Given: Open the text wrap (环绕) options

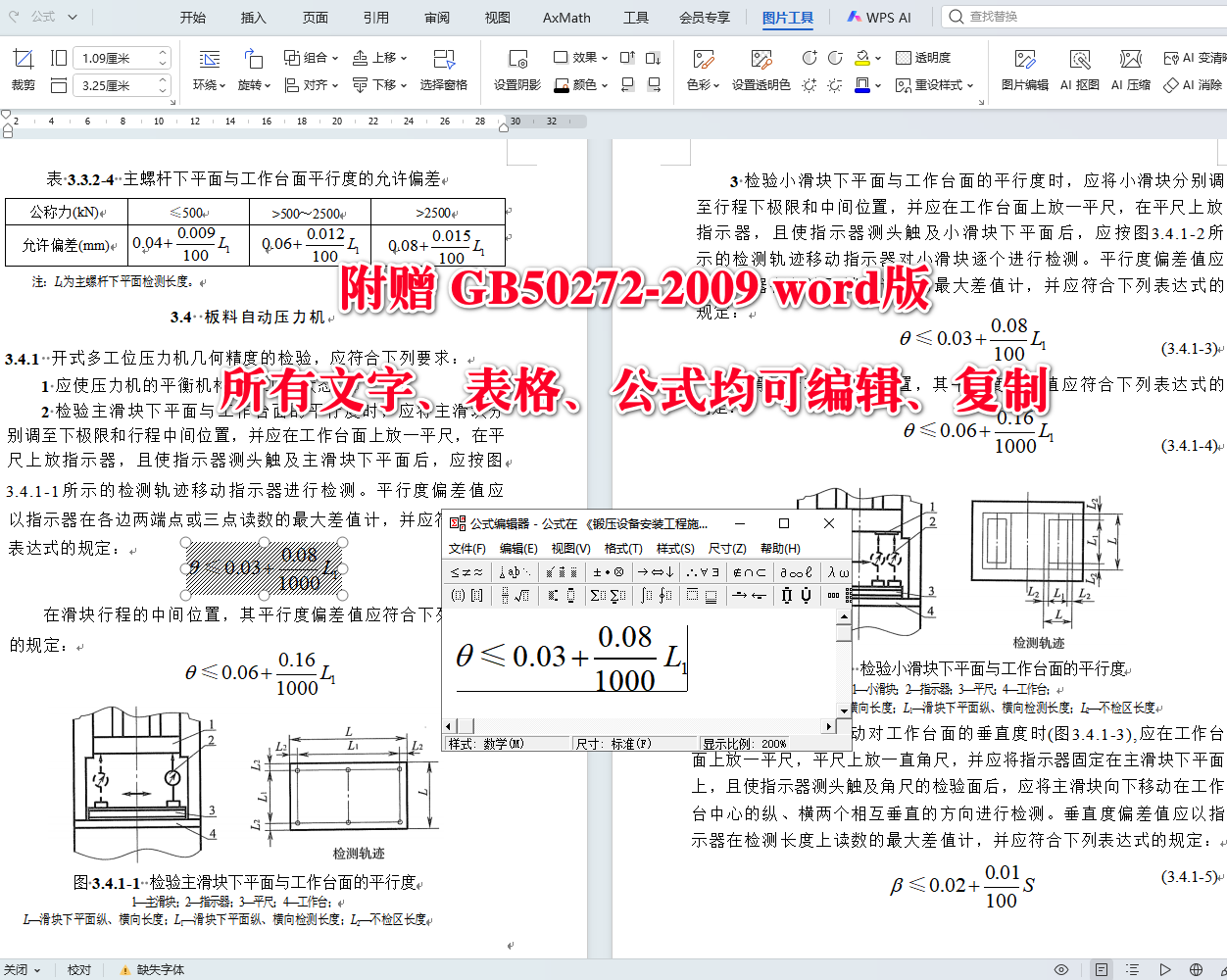Looking at the screenshot, I should 209,71.
